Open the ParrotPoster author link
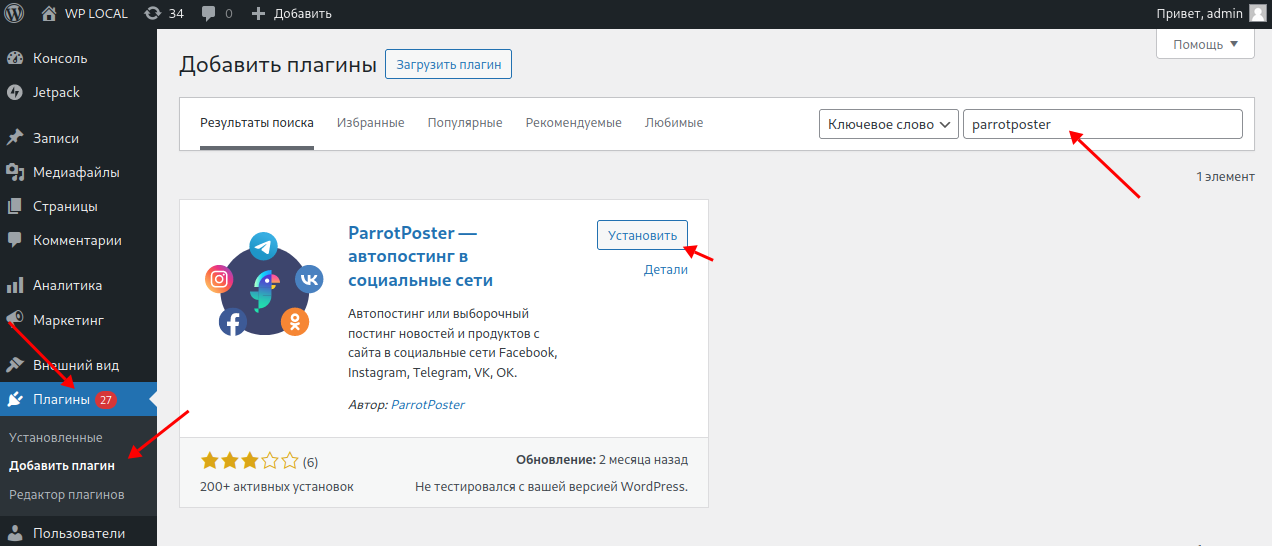This screenshot has height=546, width=1272. [428, 405]
